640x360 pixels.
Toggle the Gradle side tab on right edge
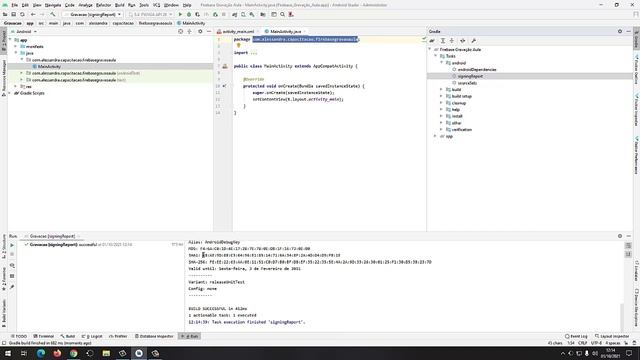pos(636,39)
